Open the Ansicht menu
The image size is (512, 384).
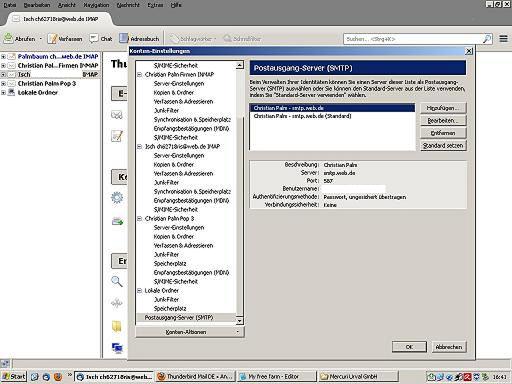click(x=67, y=5)
